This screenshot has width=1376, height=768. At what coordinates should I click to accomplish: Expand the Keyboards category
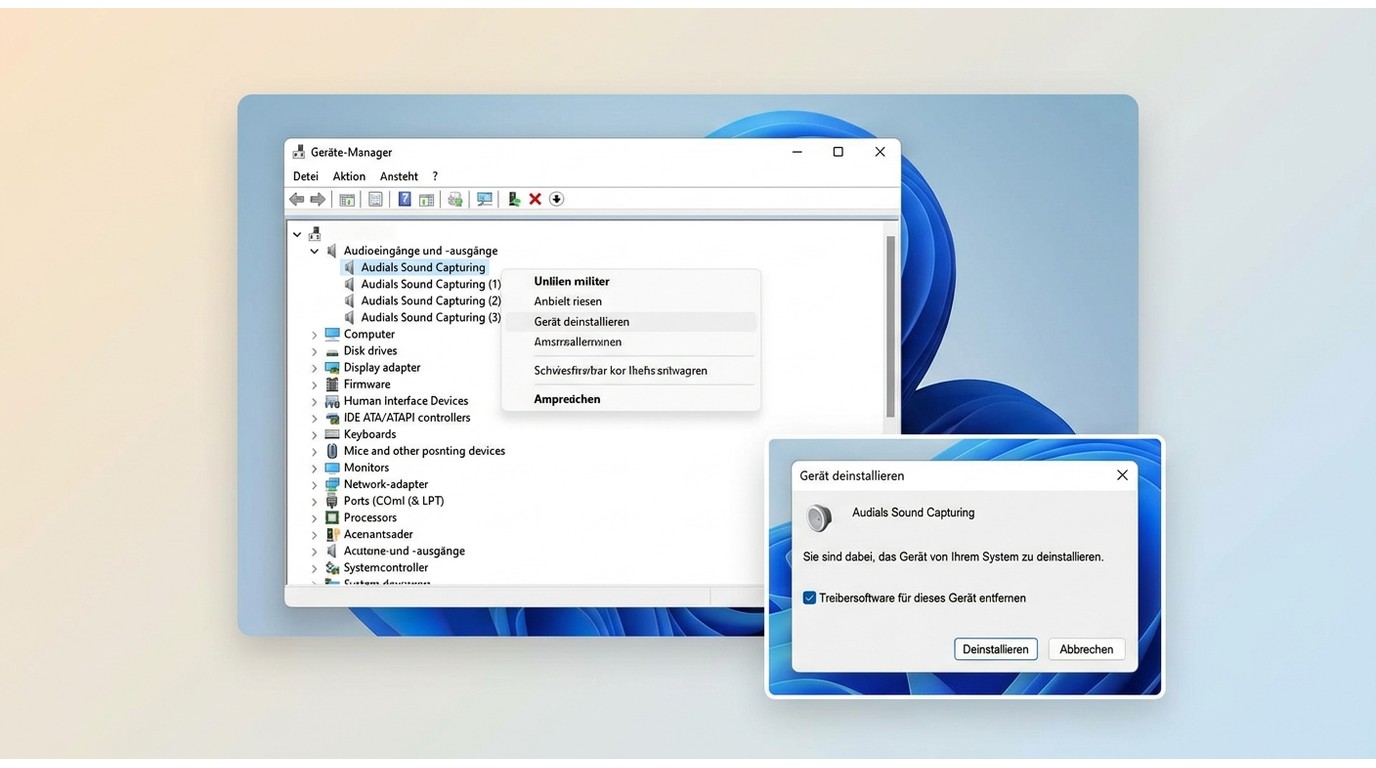(314, 434)
